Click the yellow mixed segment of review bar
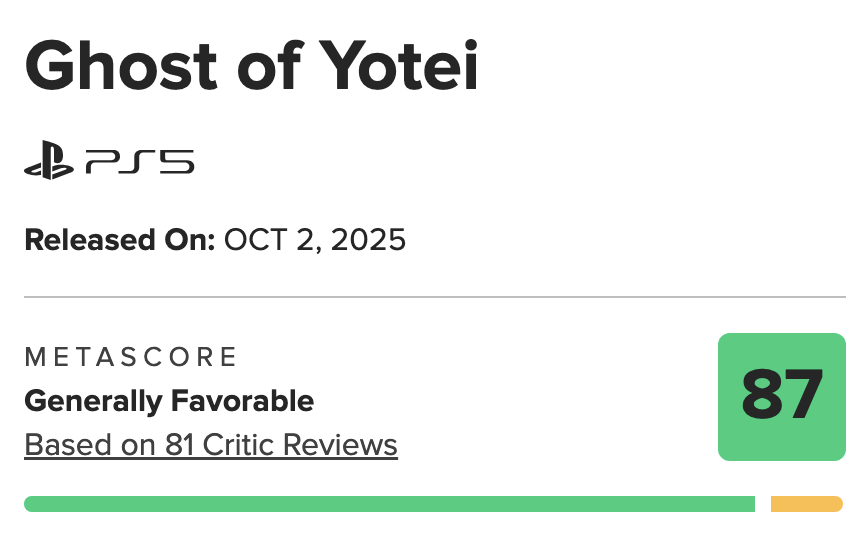The width and height of the screenshot is (866, 546). pos(807,504)
